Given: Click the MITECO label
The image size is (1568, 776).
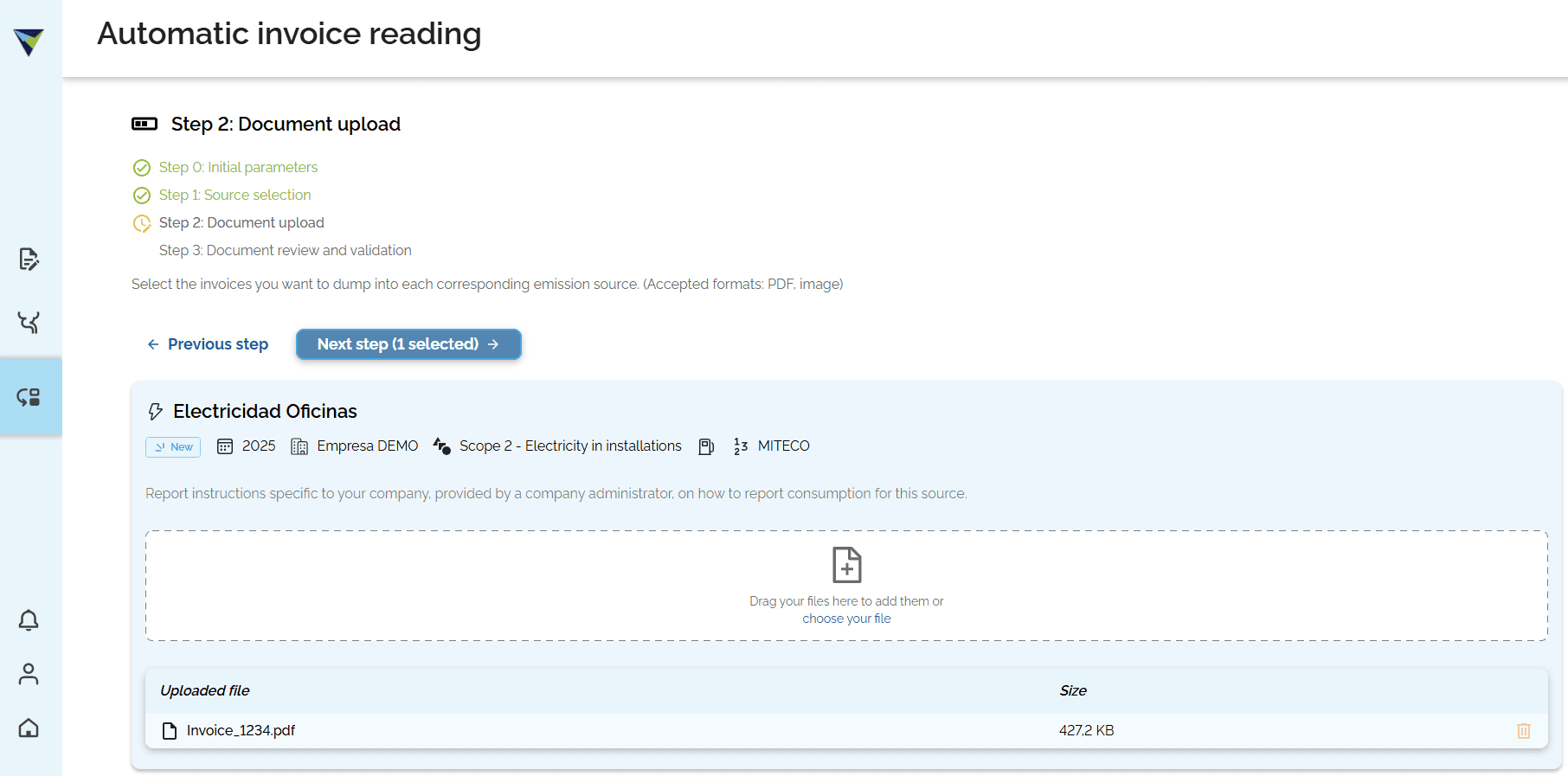Looking at the screenshot, I should (x=784, y=446).
